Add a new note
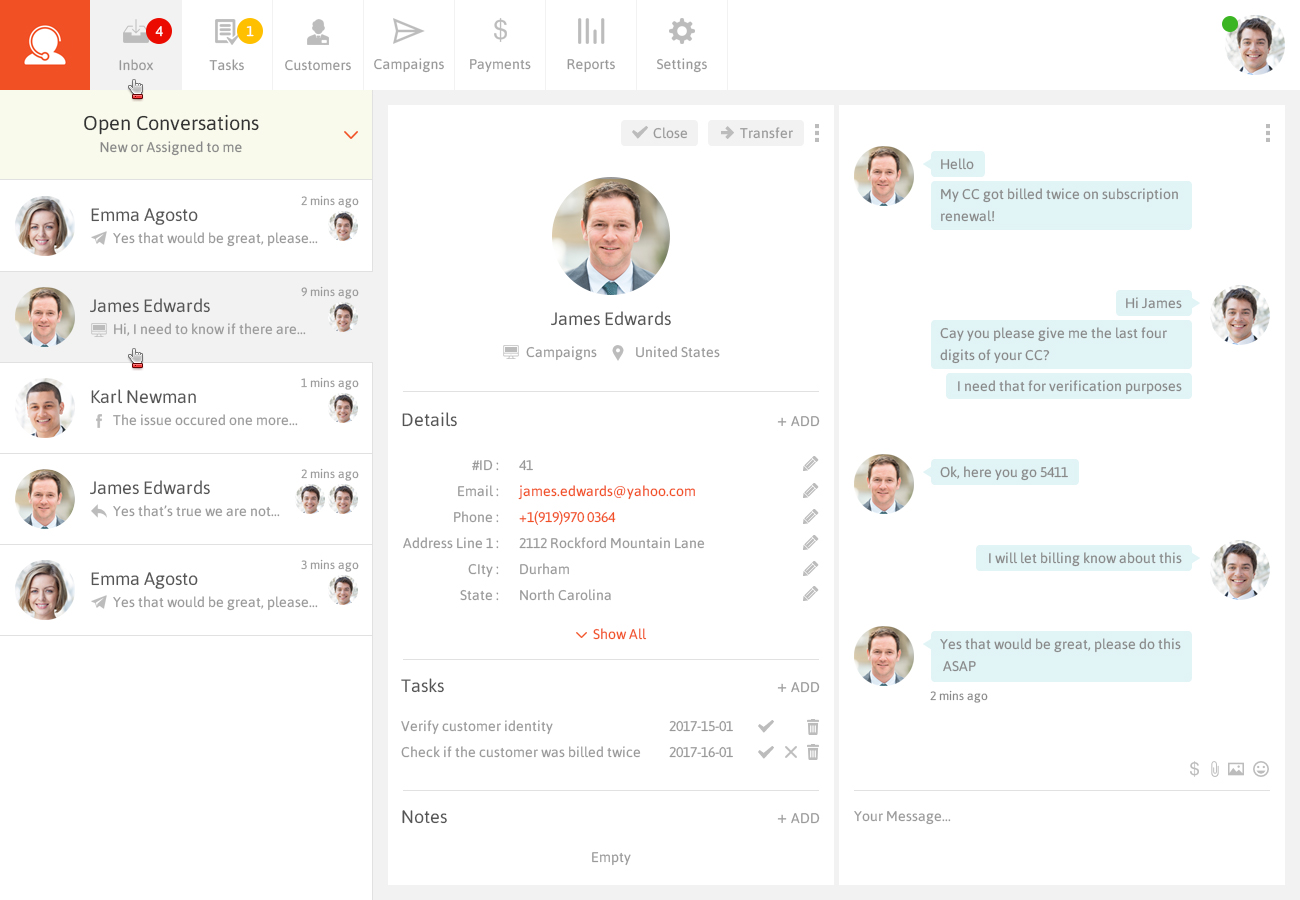 tap(798, 818)
